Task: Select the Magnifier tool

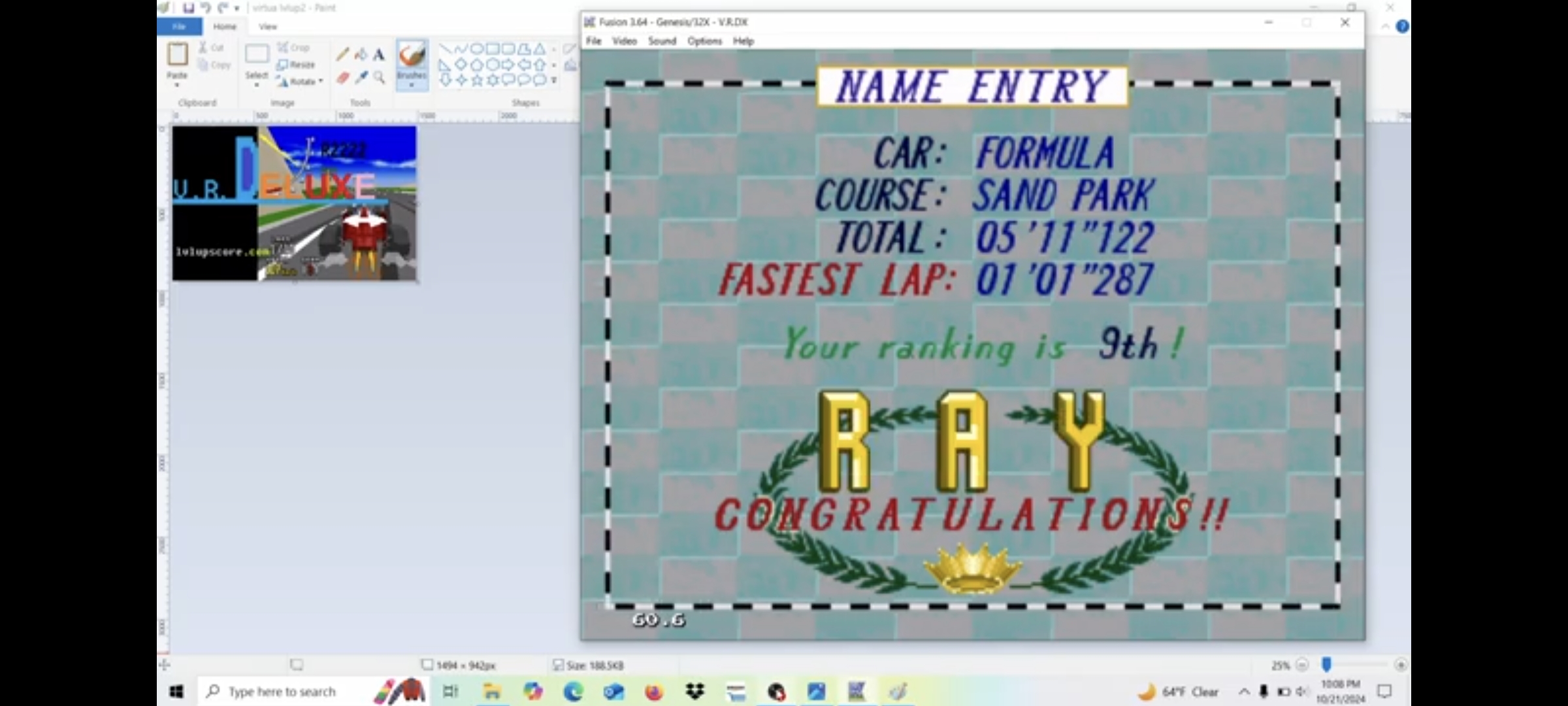Action: click(x=379, y=78)
